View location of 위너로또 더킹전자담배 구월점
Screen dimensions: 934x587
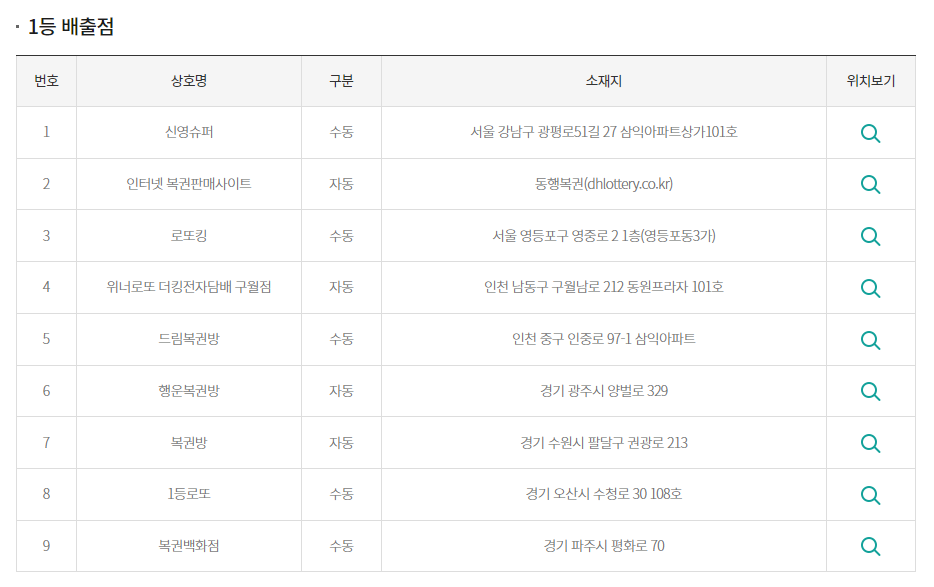(x=869, y=287)
